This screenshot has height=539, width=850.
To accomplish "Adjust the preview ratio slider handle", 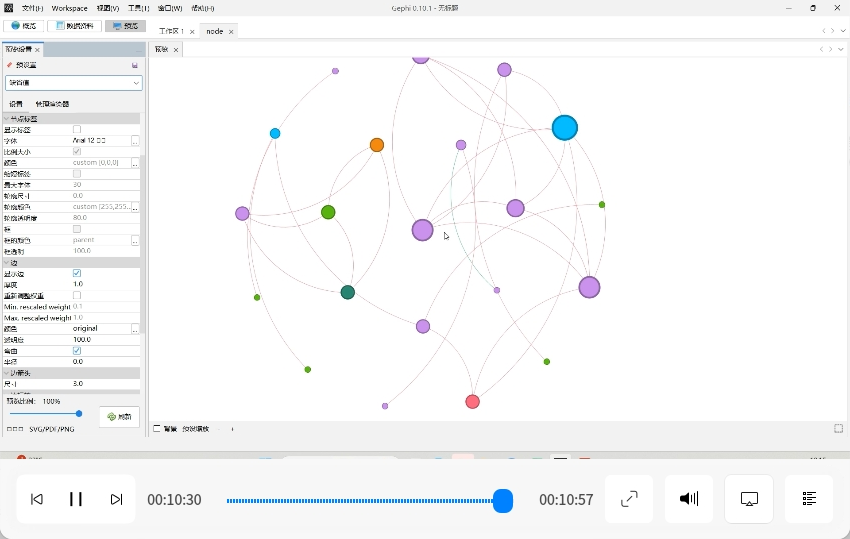I will (x=79, y=414).
